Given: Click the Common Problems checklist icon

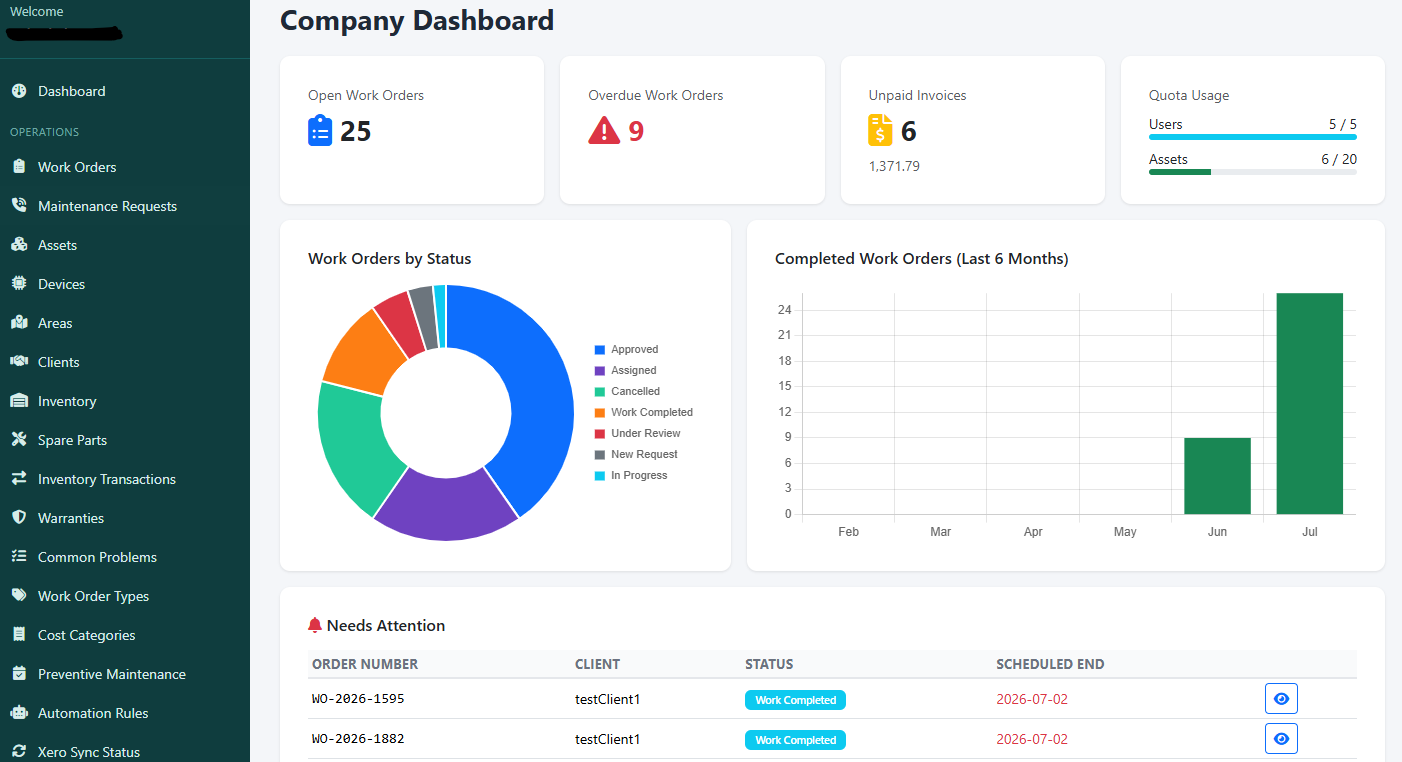Looking at the screenshot, I should point(18,557).
